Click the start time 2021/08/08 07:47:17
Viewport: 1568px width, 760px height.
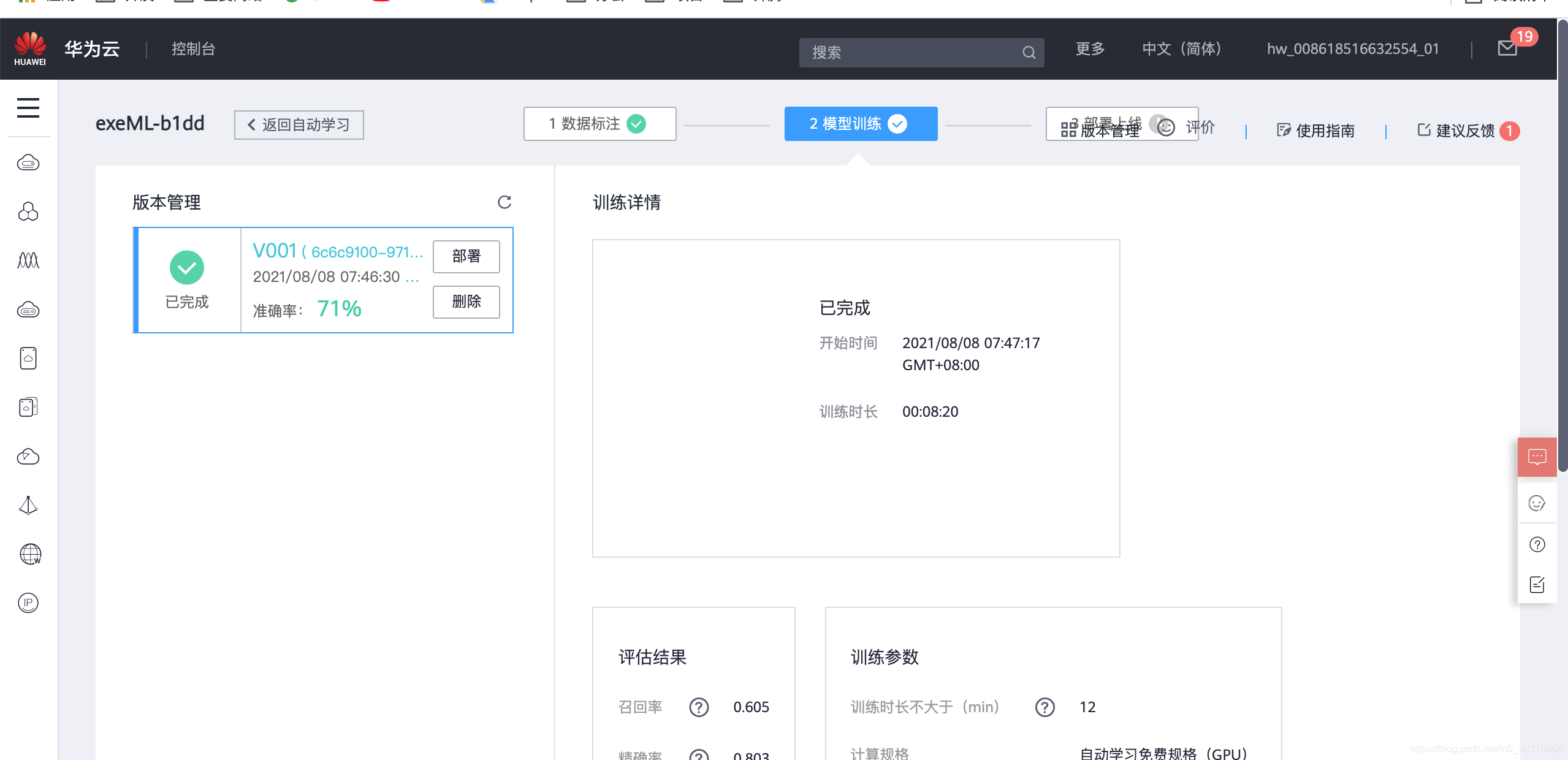pyautogui.click(x=971, y=343)
